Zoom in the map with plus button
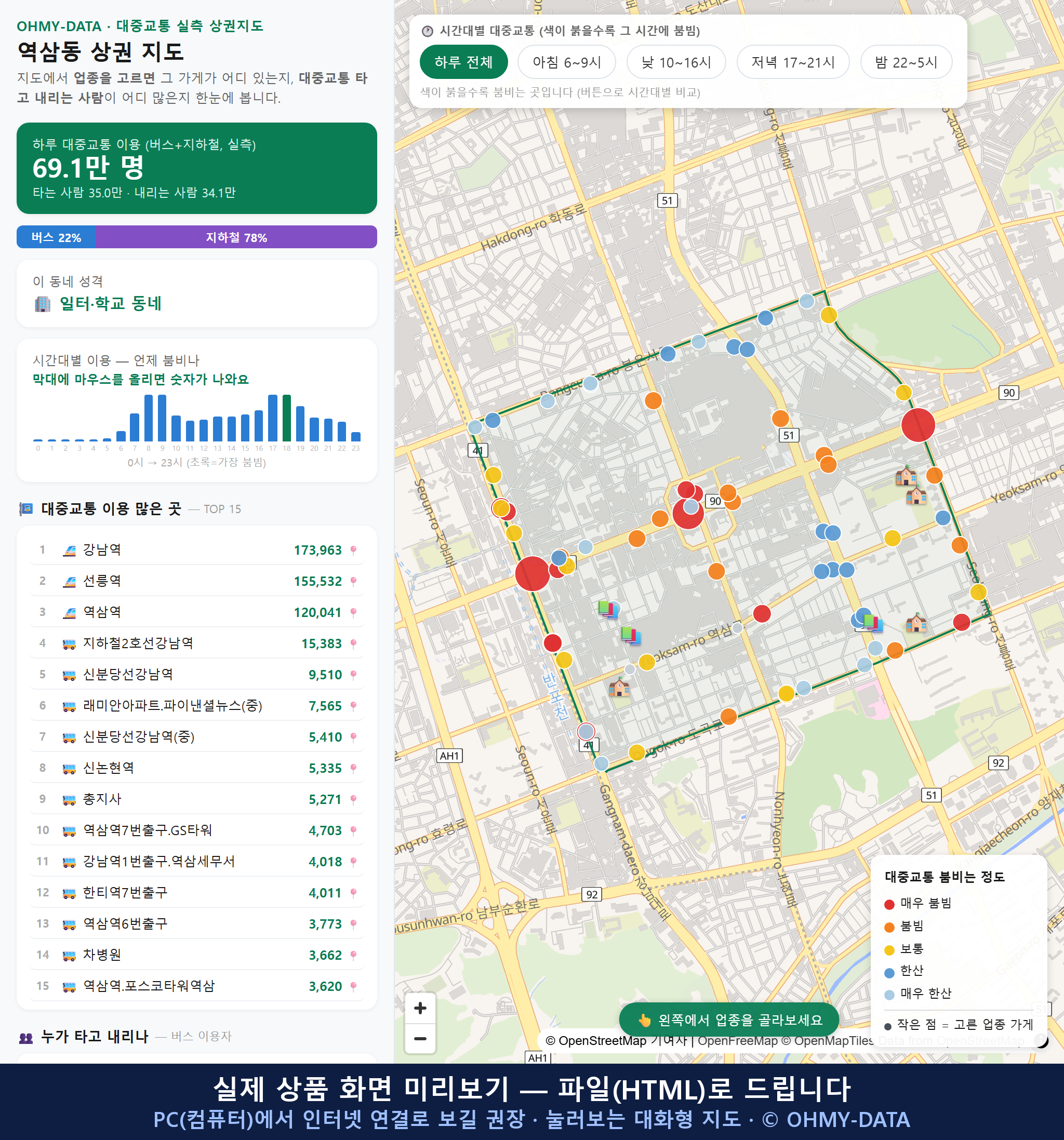 pyautogui.click(x=420, y=1008)
